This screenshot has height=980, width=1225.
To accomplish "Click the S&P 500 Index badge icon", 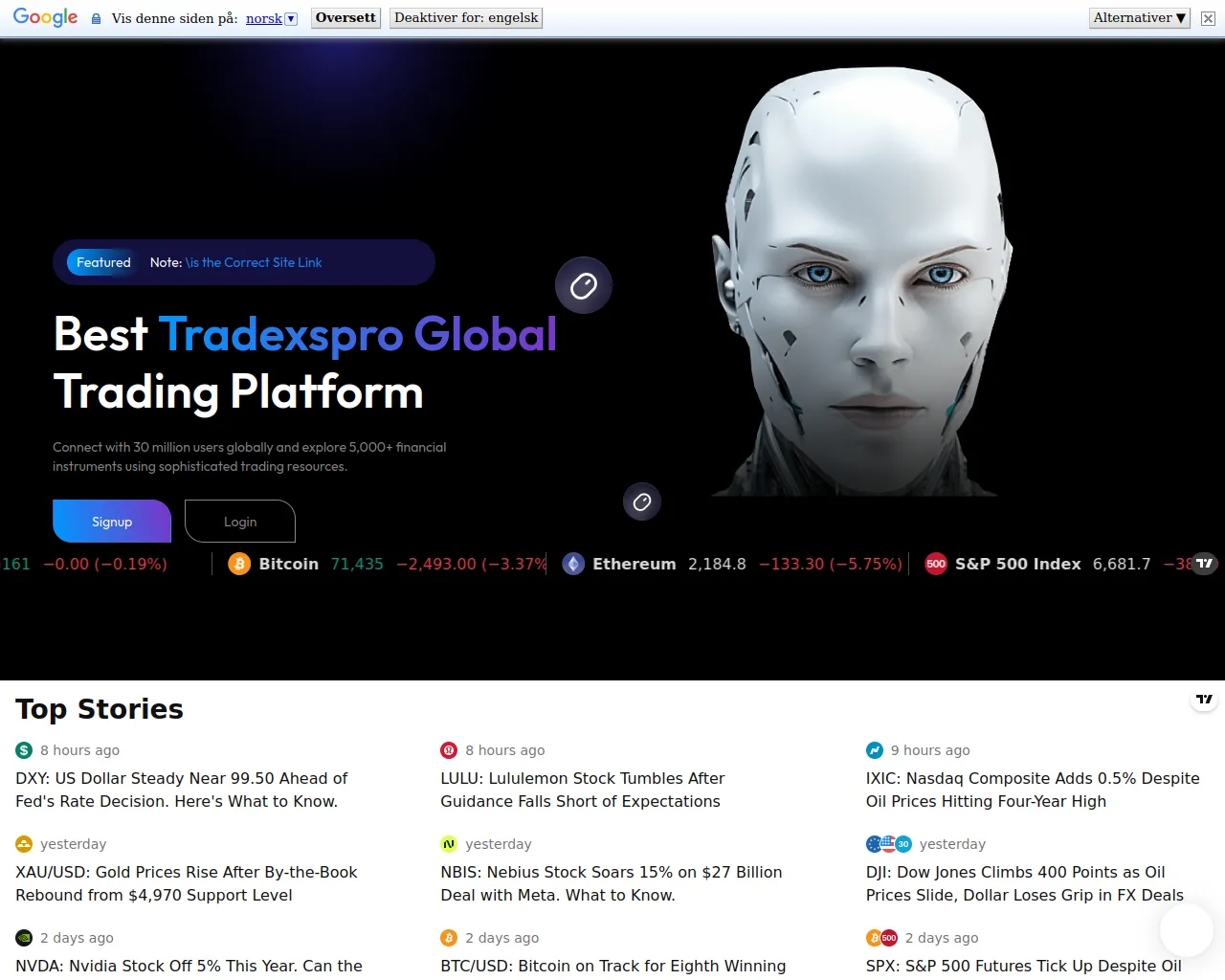I will click(936, 564).
